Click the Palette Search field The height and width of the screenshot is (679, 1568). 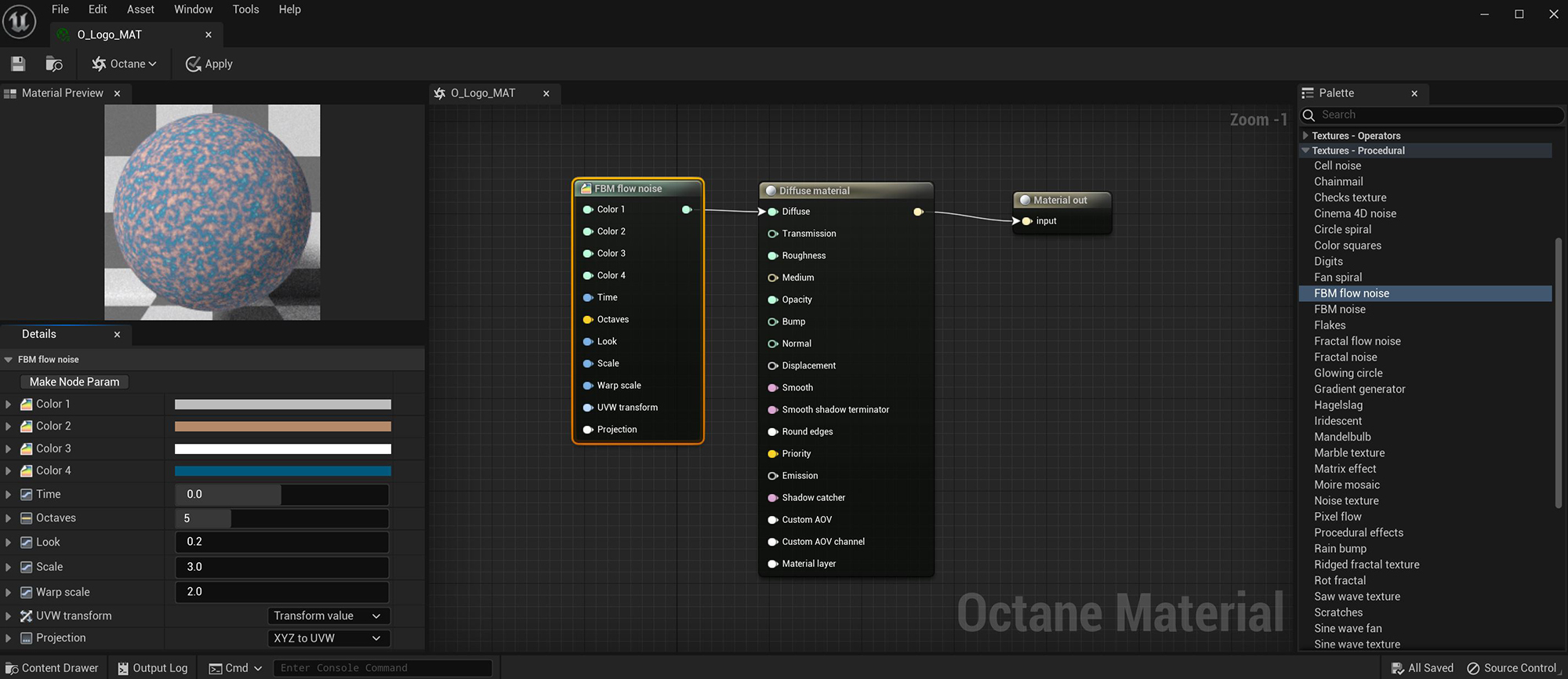click(1432, 115)
